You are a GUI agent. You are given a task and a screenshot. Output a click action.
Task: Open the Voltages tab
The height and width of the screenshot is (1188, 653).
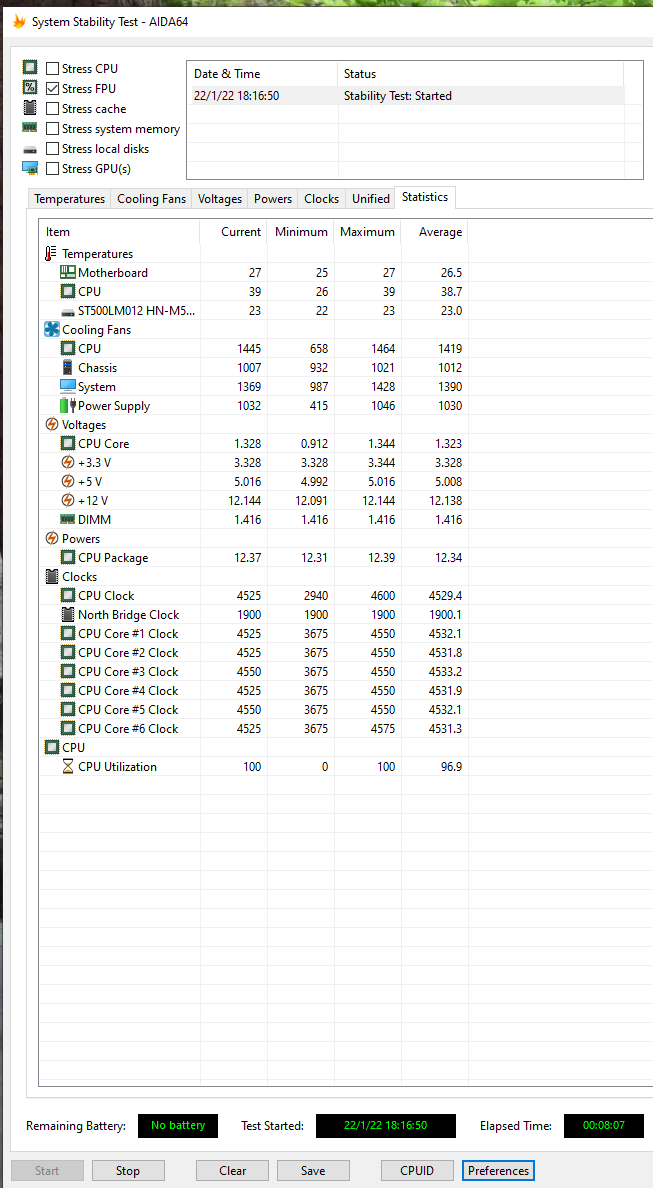(220, 199)
